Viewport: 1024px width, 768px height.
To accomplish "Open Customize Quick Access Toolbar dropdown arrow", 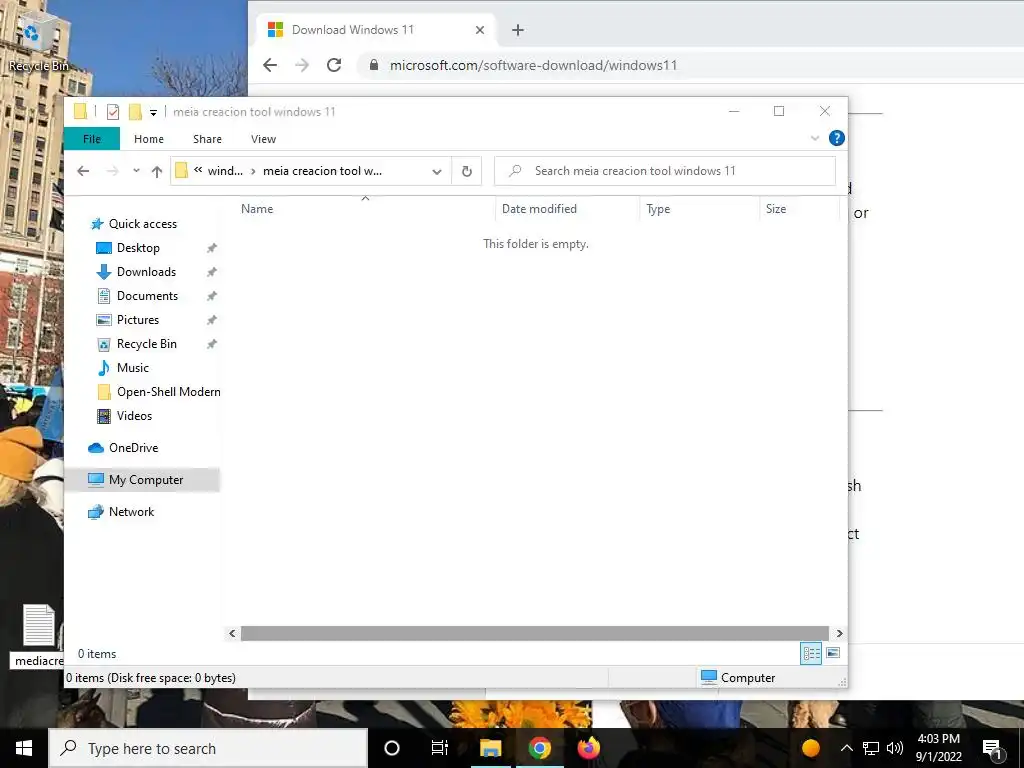I will [153, 112].
